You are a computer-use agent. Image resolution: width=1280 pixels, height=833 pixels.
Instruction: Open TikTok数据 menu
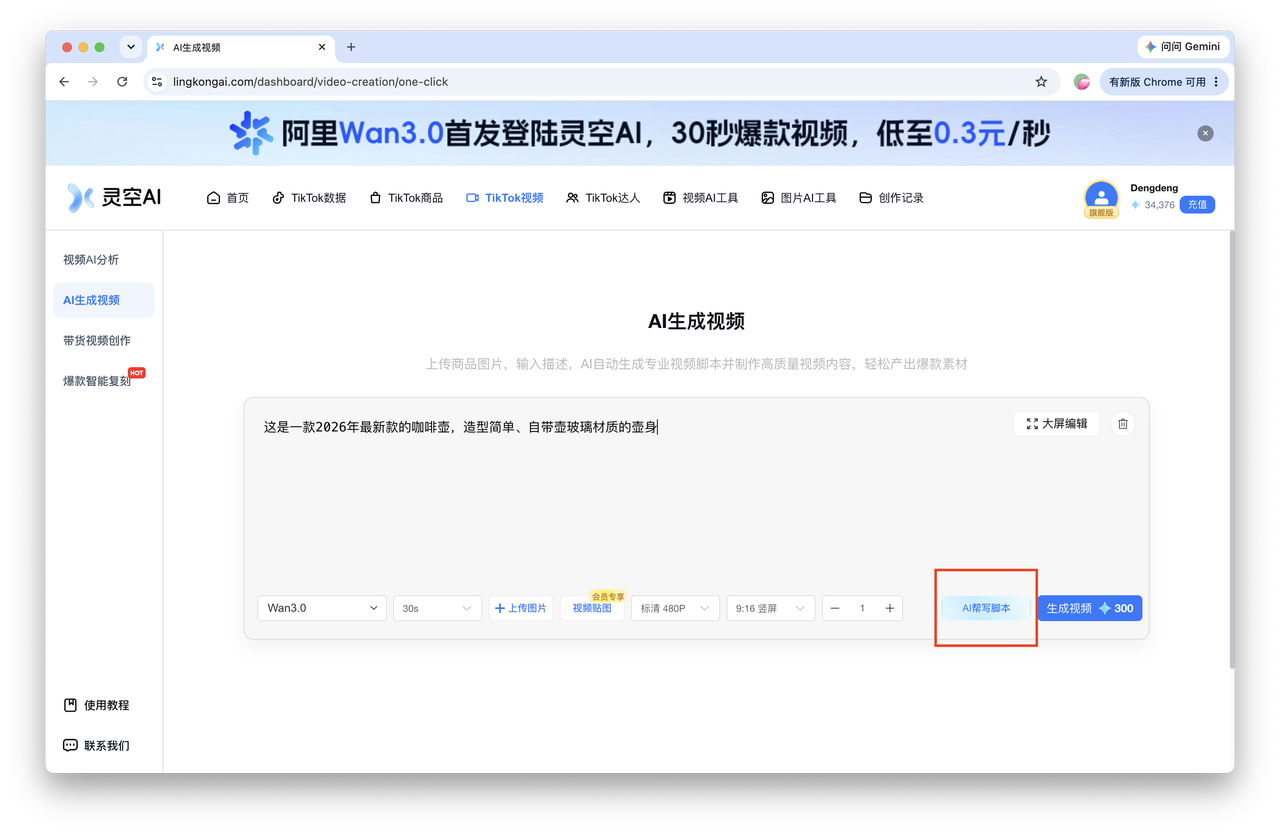click(309, 198)
